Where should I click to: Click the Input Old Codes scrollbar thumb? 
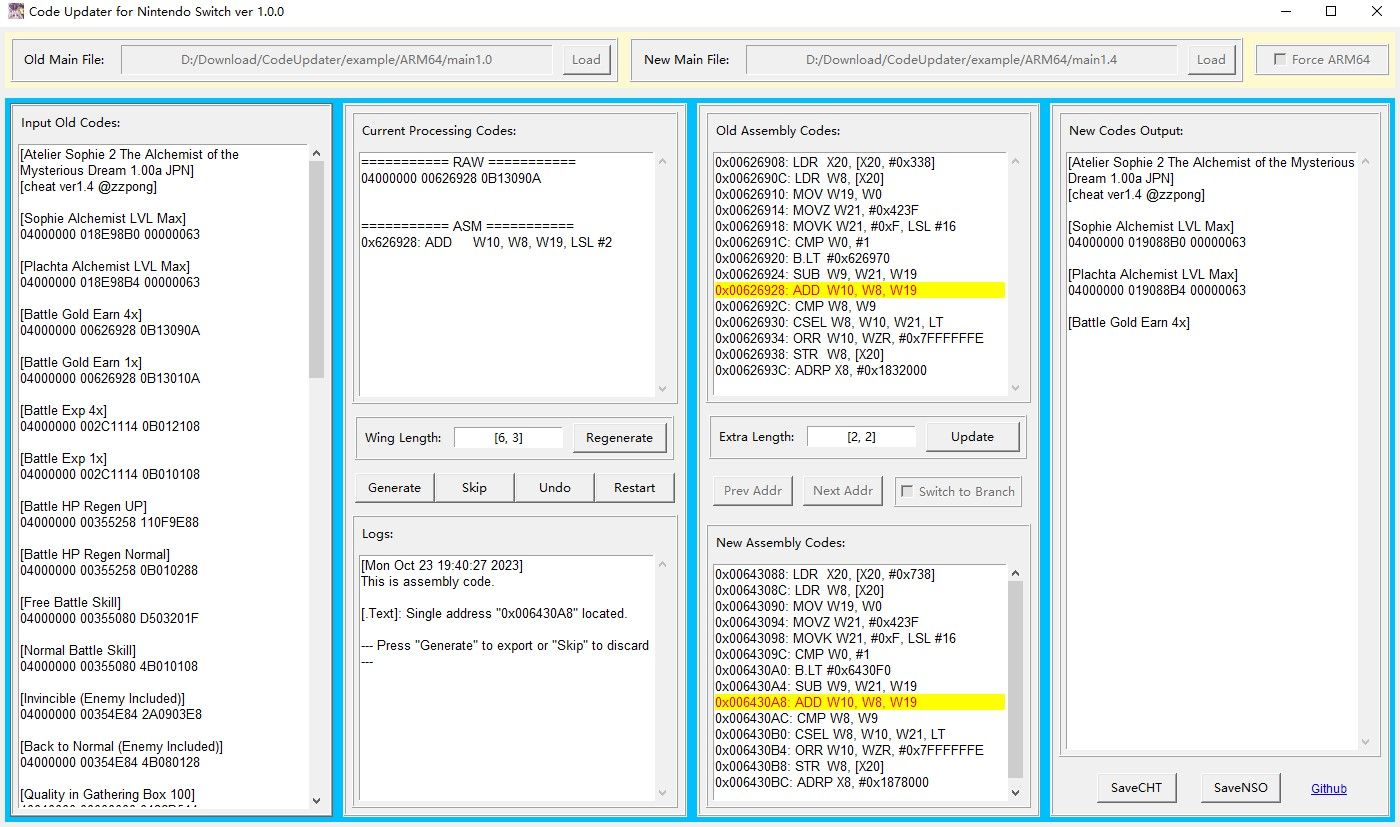point(317,269)
